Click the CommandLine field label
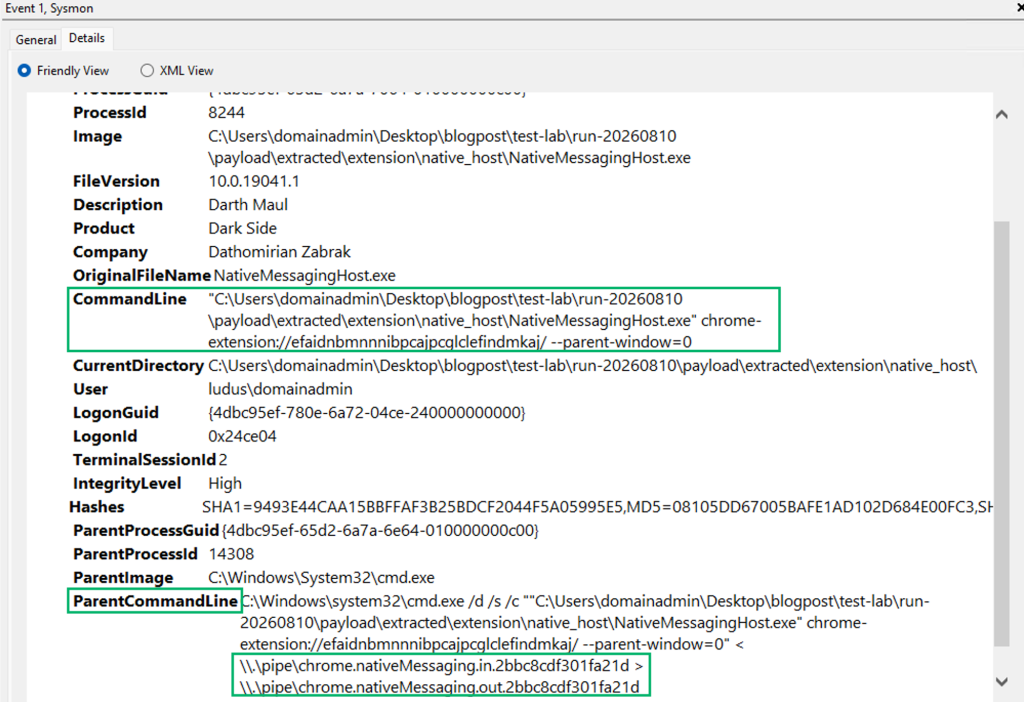Viewport: 1024px width, 702px height. point(130,299)
